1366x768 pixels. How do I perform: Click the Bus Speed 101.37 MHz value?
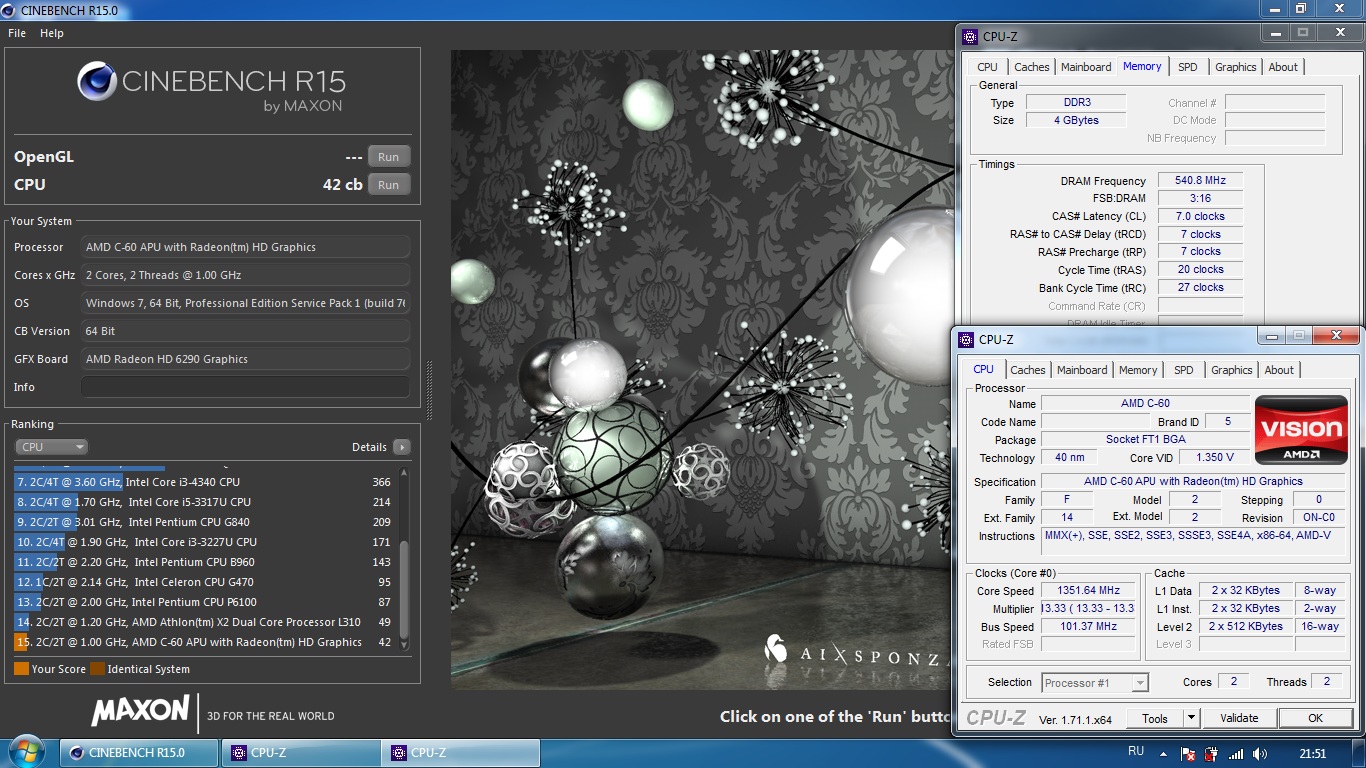tap(1088, 627)
